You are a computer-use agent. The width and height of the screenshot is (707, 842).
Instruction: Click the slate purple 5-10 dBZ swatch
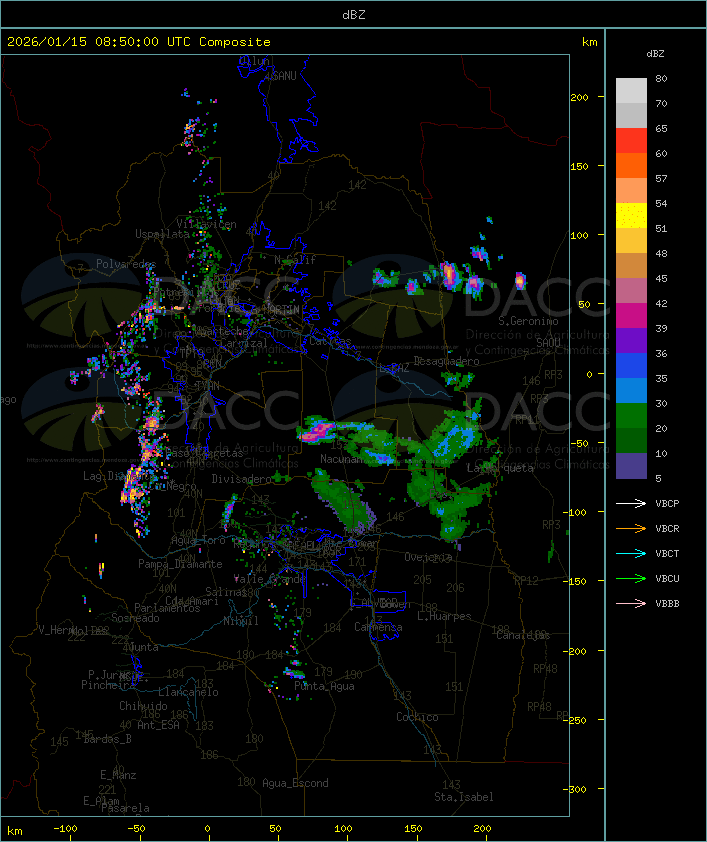(631, 466)
